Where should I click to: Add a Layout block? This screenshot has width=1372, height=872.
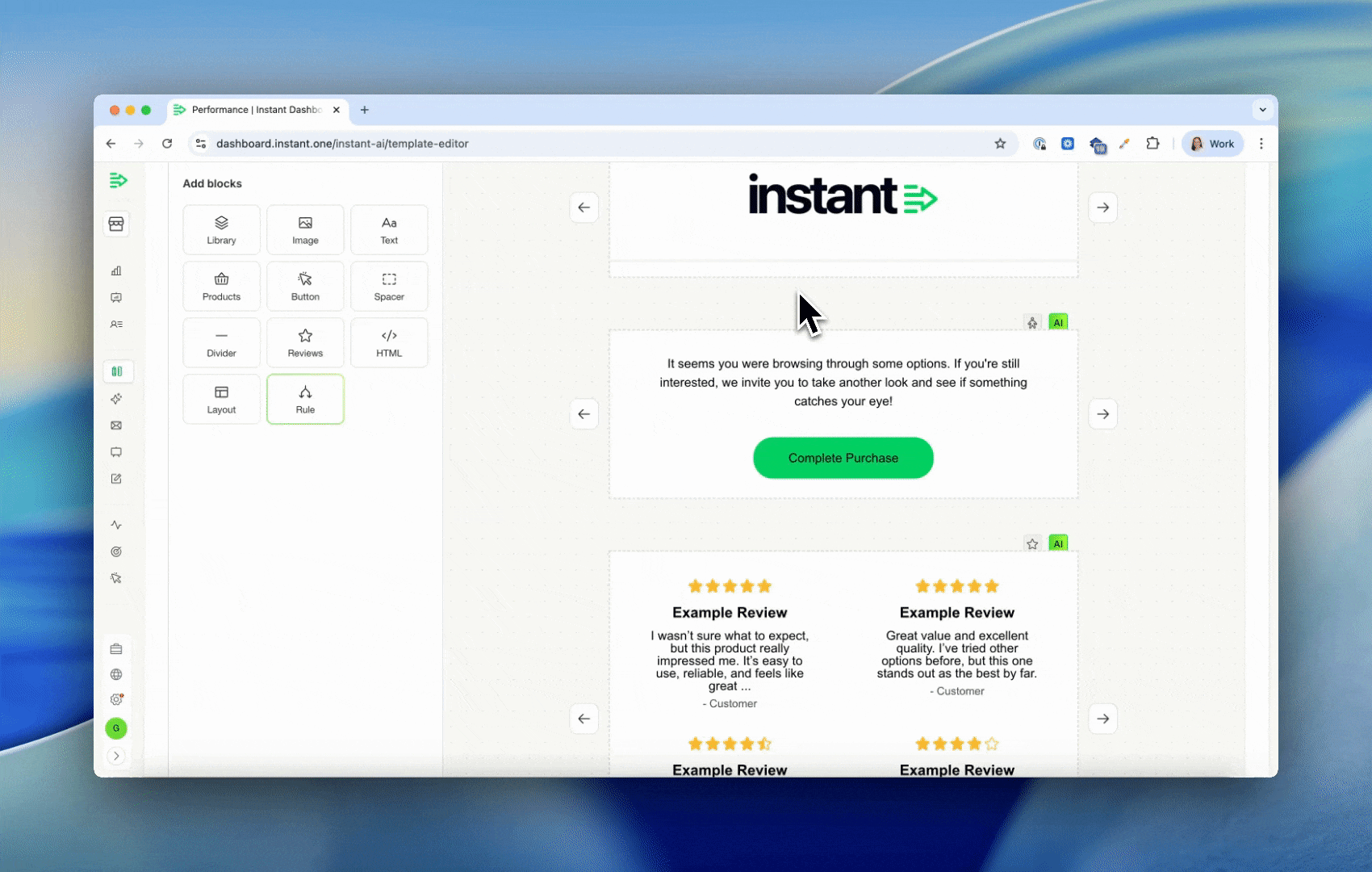pyautogui.click(x=221, y=400)
